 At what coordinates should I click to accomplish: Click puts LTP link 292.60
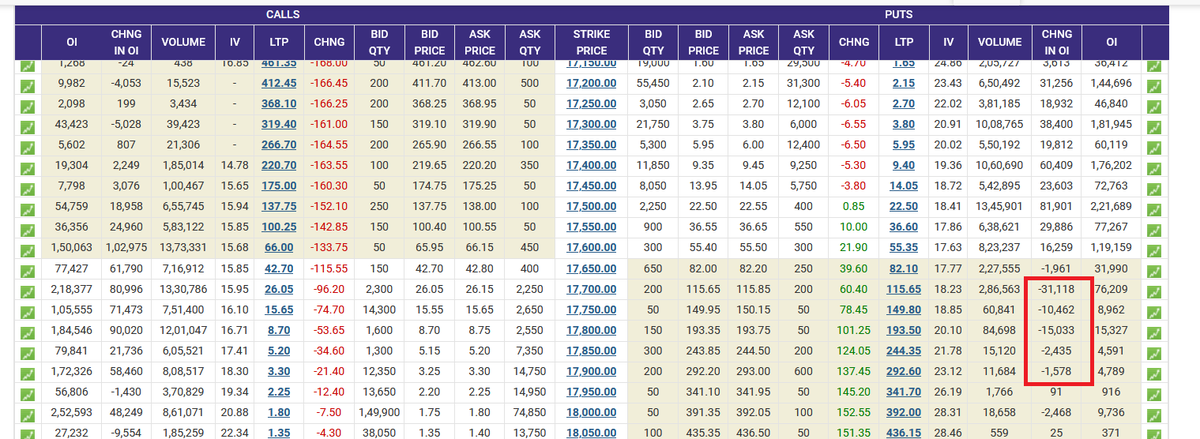[x=903, y=370]
